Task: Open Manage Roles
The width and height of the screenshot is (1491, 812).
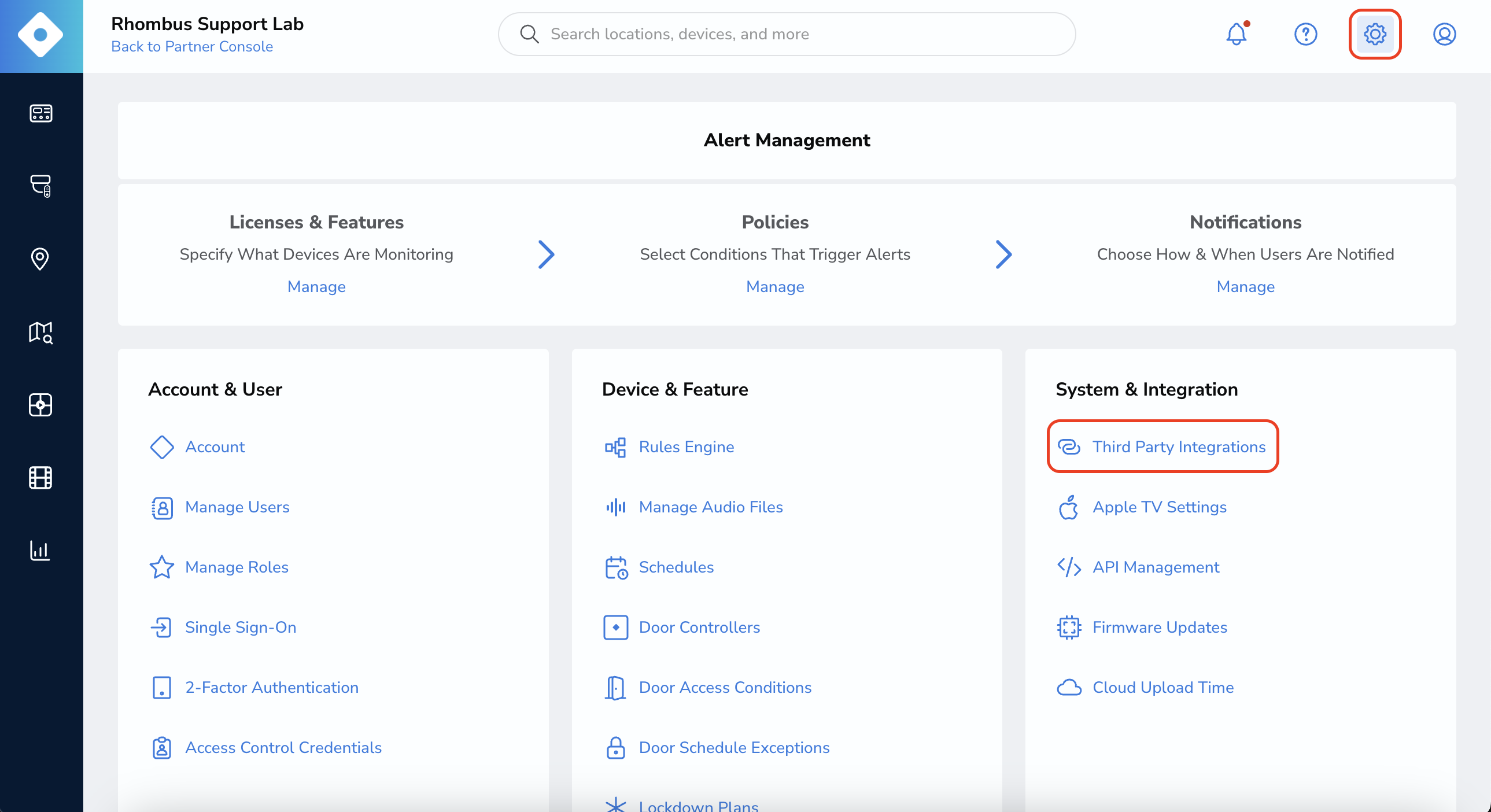Action: 237,567
